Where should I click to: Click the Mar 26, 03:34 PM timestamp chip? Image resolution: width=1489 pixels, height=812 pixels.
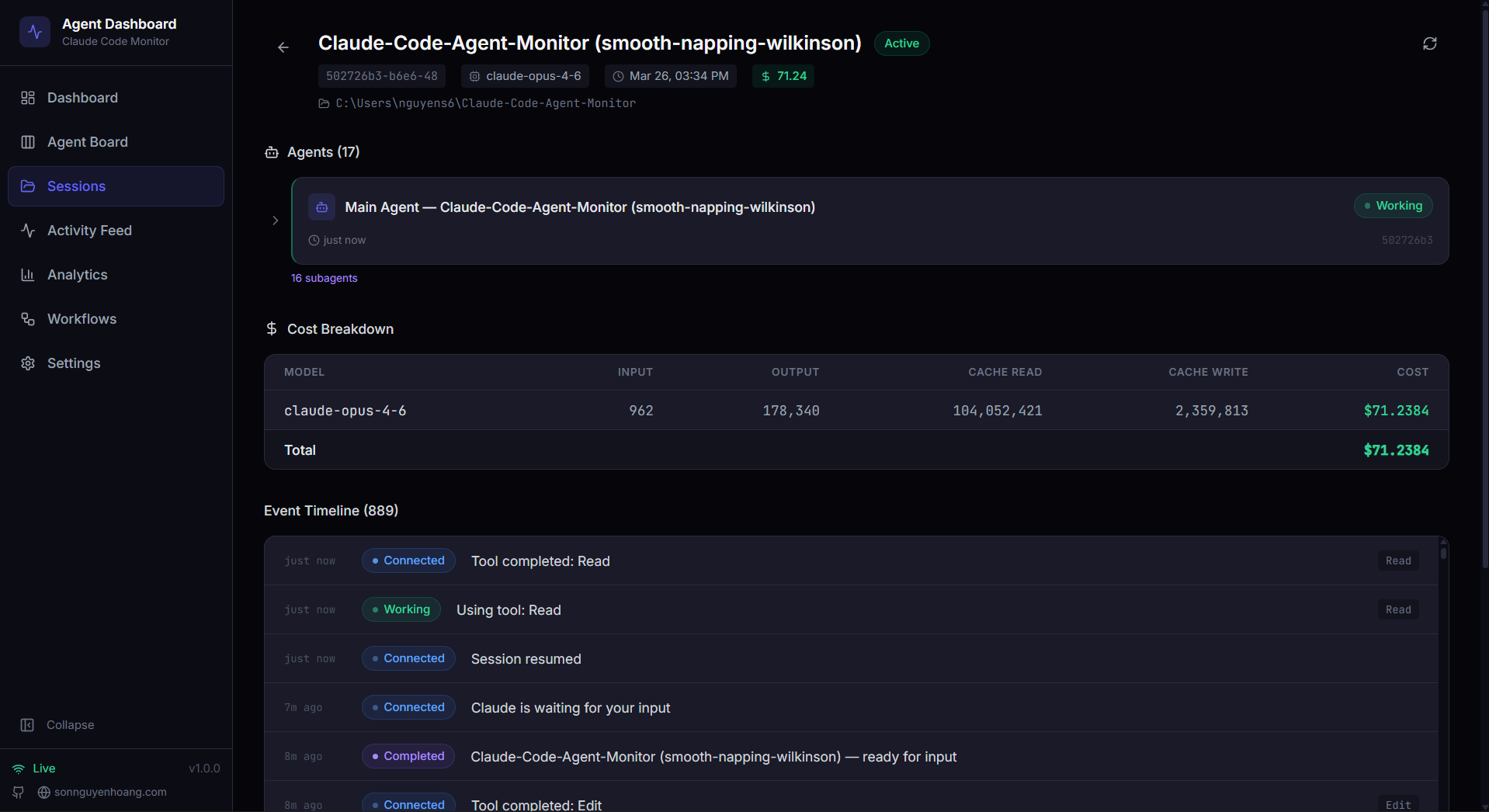[x=671, y=76]
